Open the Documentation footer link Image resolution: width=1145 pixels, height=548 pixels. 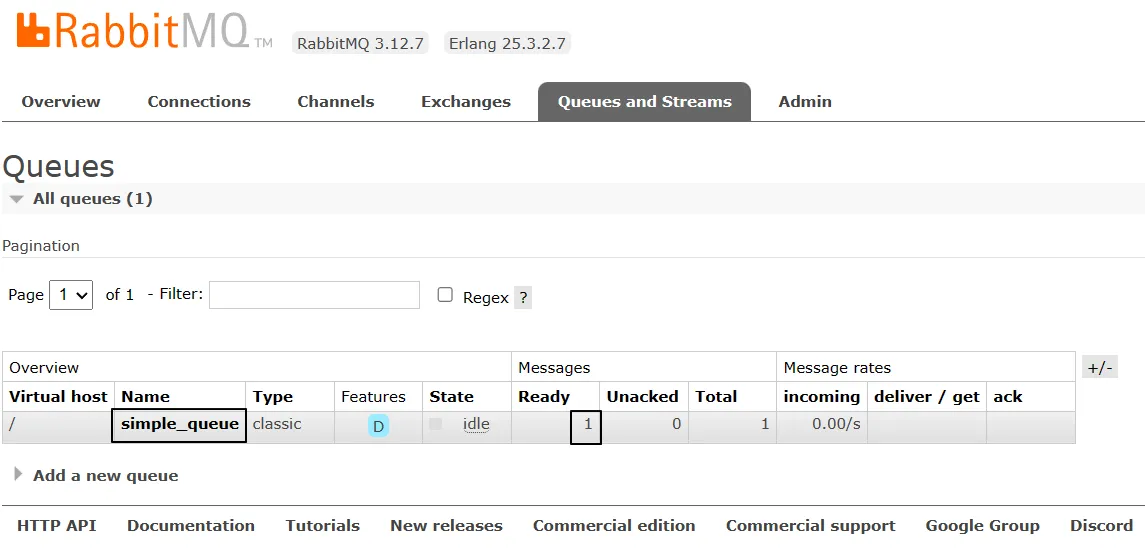pos(191,526)
